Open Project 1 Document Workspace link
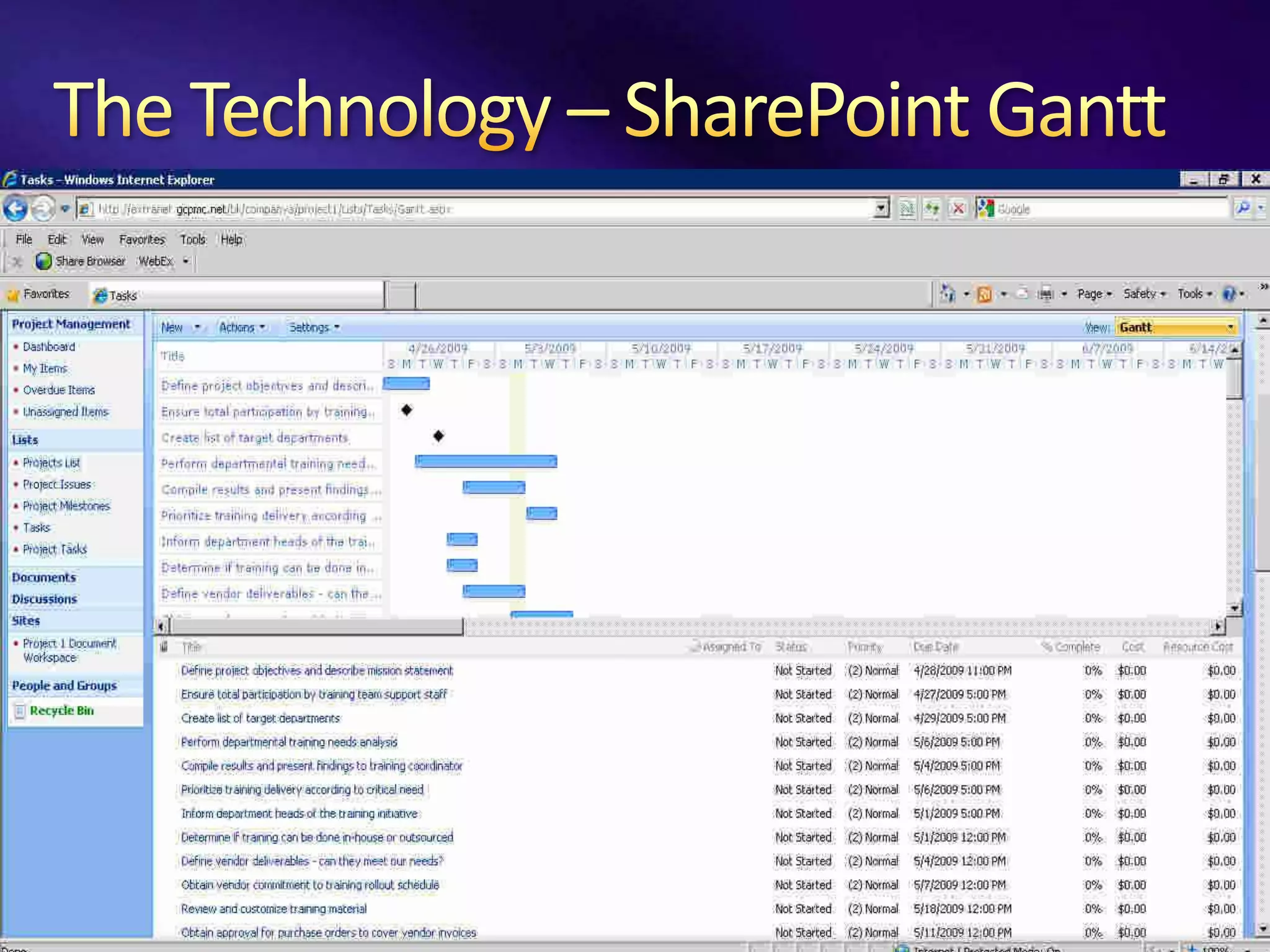 tap(69, 651)
